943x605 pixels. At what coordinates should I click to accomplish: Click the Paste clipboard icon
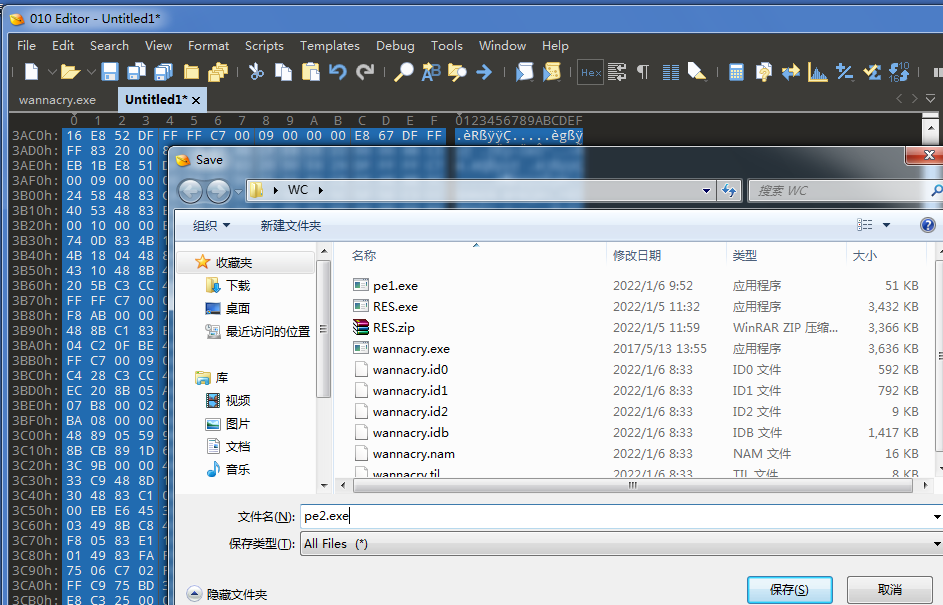[x=310, y=72]
